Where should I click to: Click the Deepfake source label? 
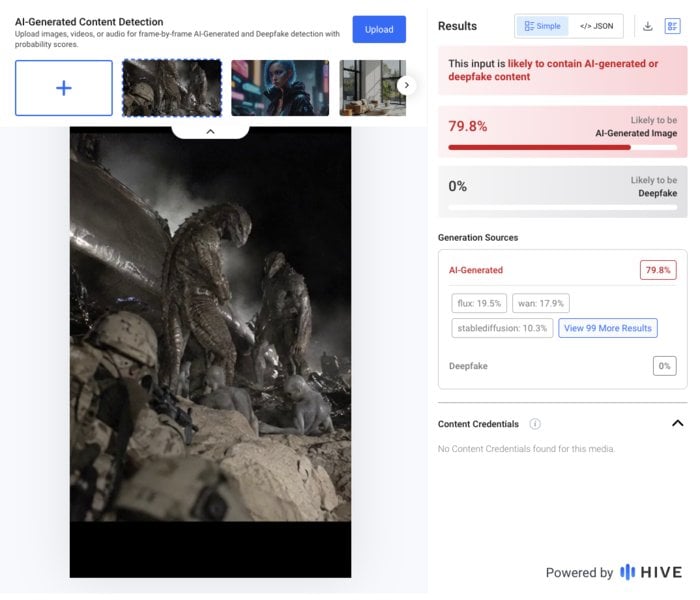point(468,366)
